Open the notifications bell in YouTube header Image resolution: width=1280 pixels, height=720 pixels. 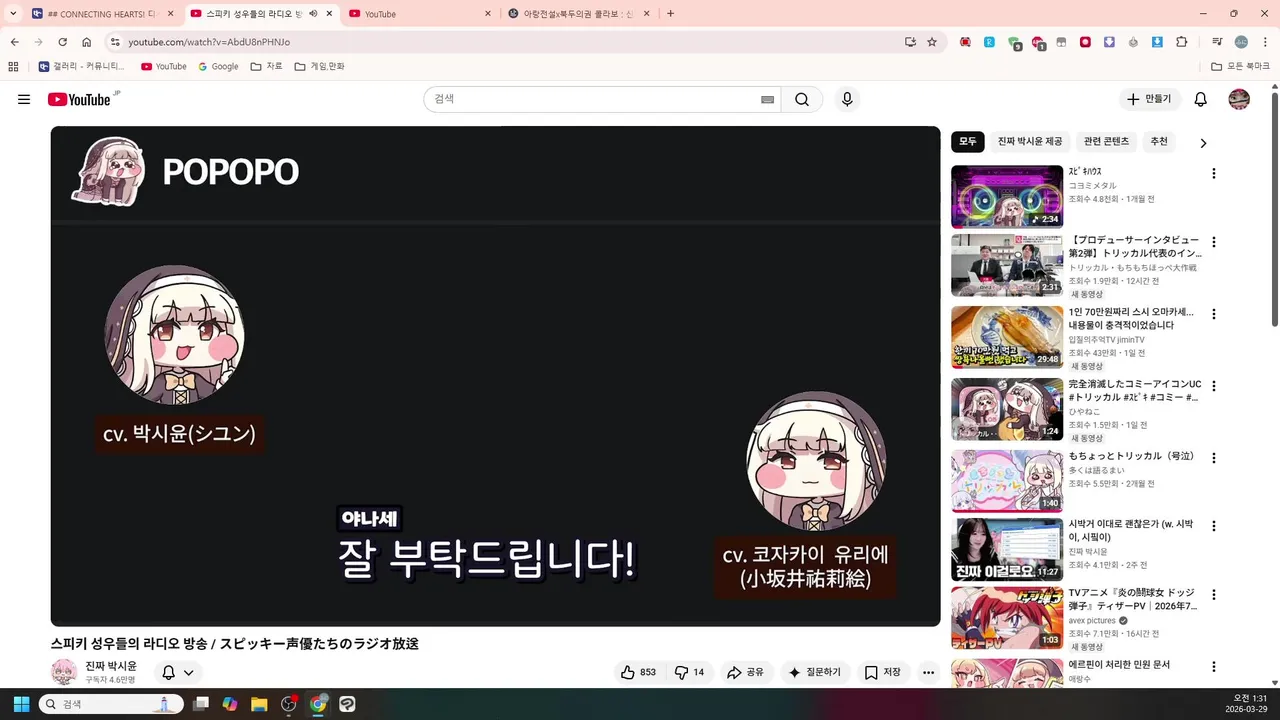pyautogui.click(x=1201, y=99)
